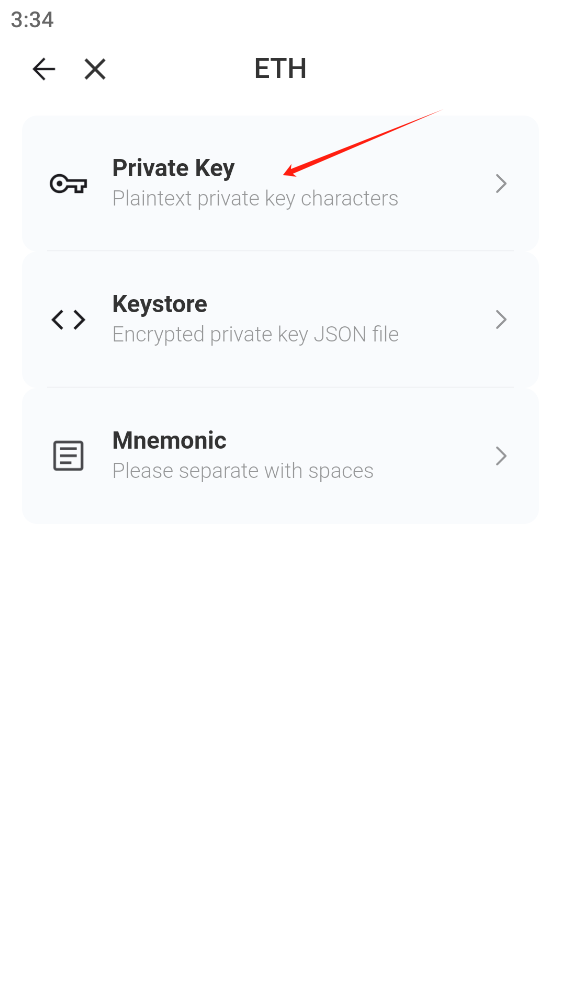This screenshot has width=563, height=1003.
Task: Open the Mnemonic row's right chevron
Action: point(501,456)
